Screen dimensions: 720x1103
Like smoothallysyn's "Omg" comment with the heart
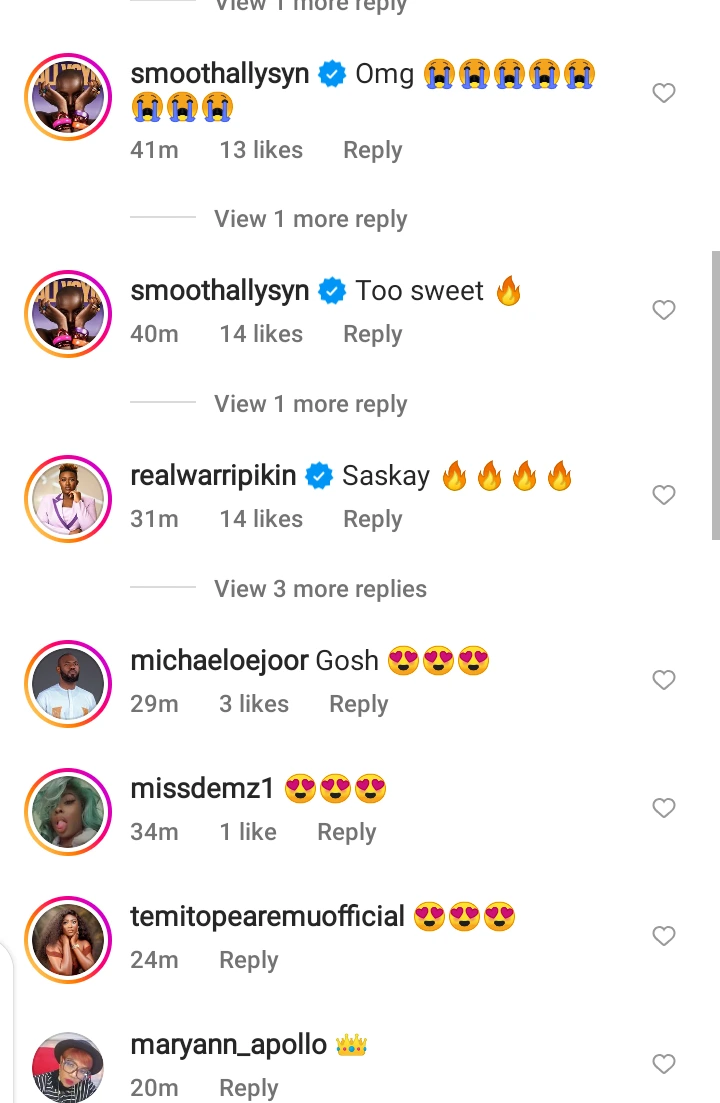(664, 94)
